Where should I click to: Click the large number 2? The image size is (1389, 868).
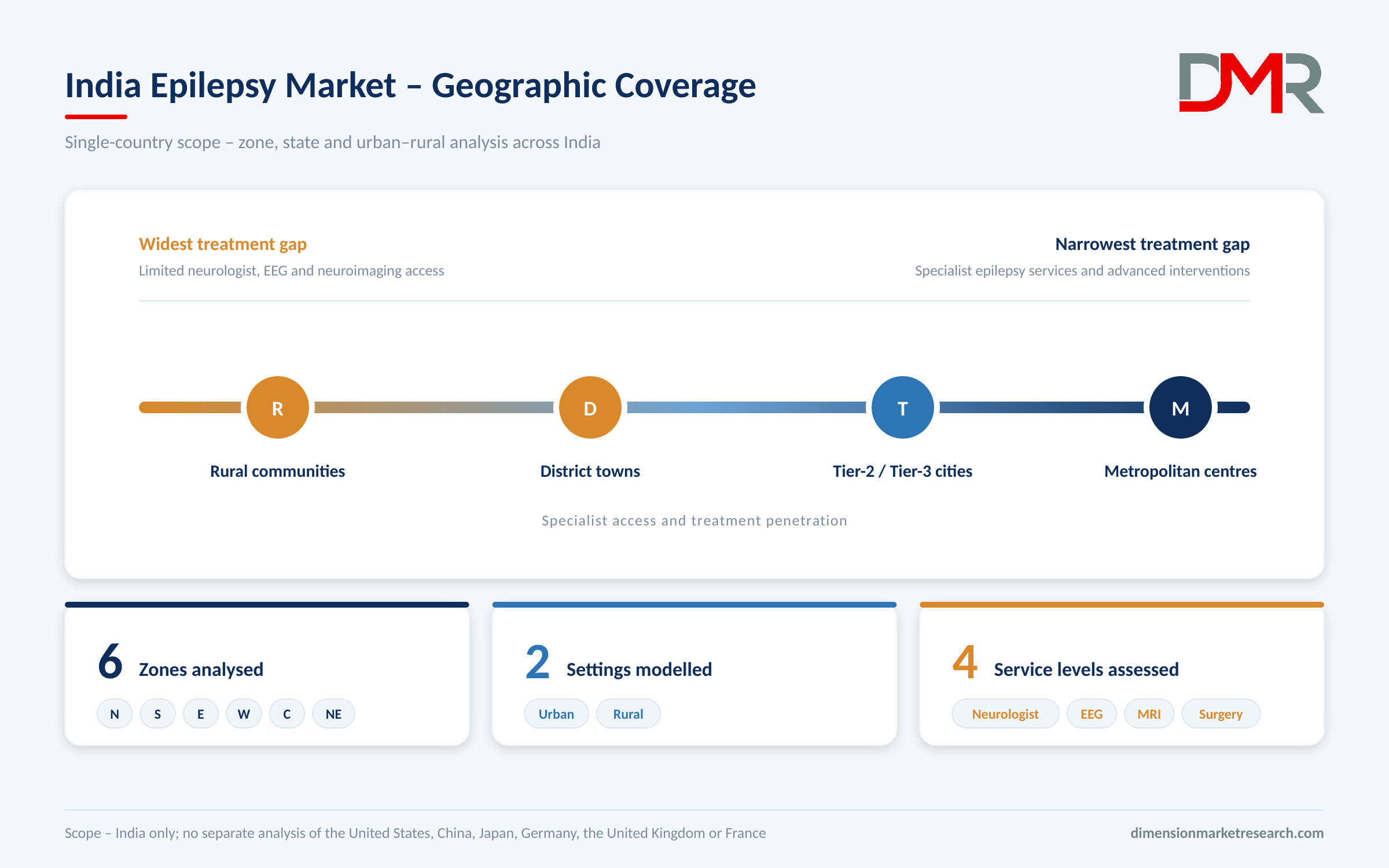tap(538, 661)
